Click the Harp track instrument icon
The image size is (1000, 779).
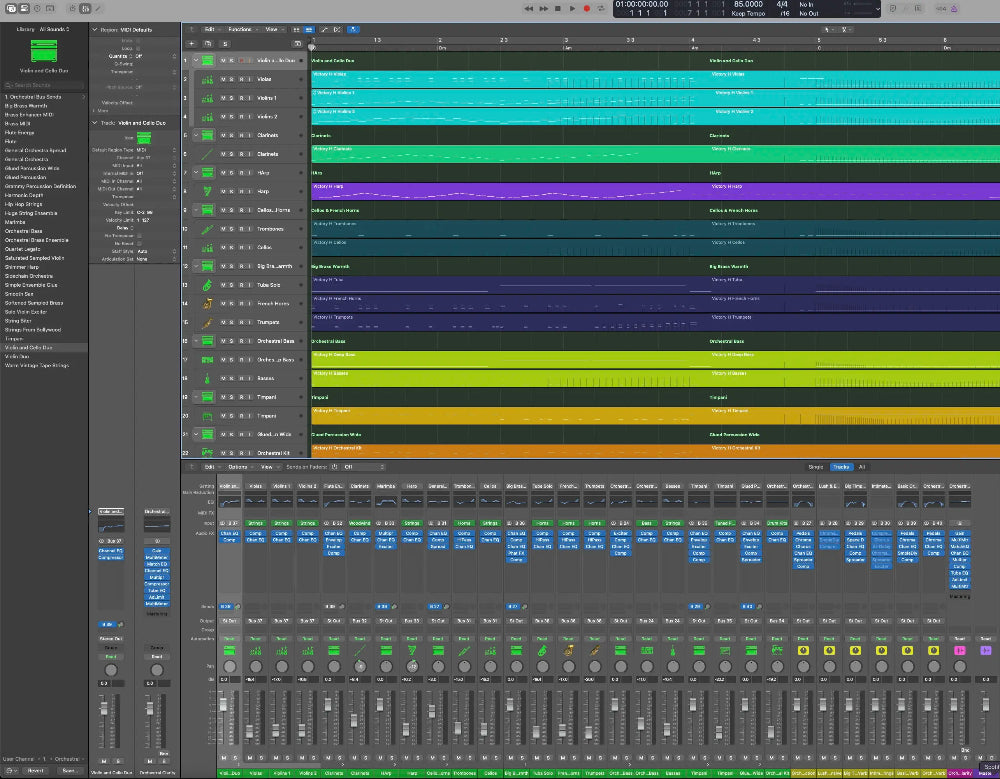[x=207, y=191]
